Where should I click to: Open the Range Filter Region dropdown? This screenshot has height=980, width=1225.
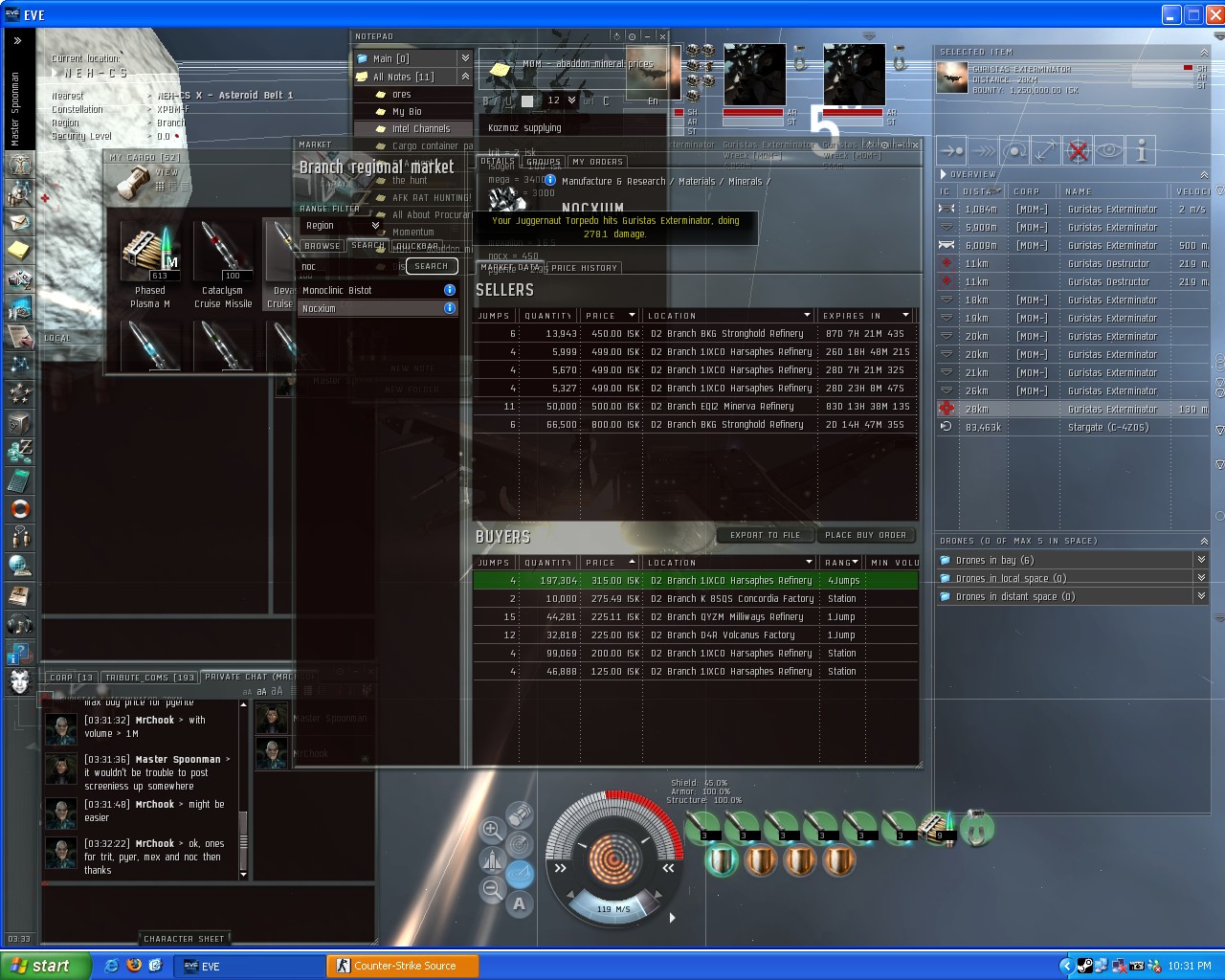click(x=341, y=226)
